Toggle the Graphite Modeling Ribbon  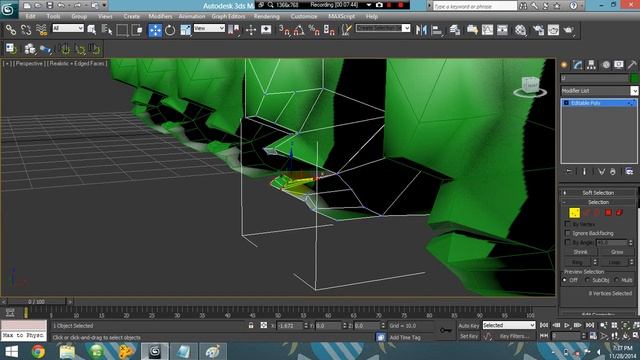click(x=472, y=30)
